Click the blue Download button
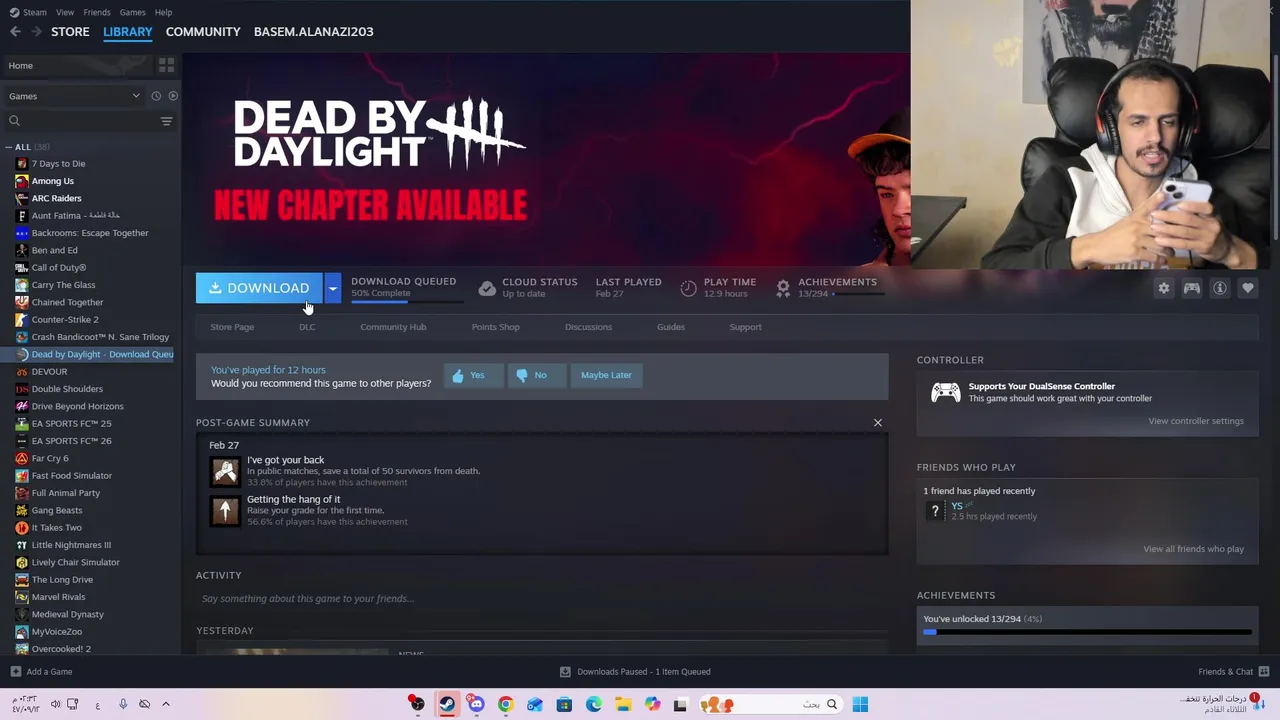 click(259, 288)
